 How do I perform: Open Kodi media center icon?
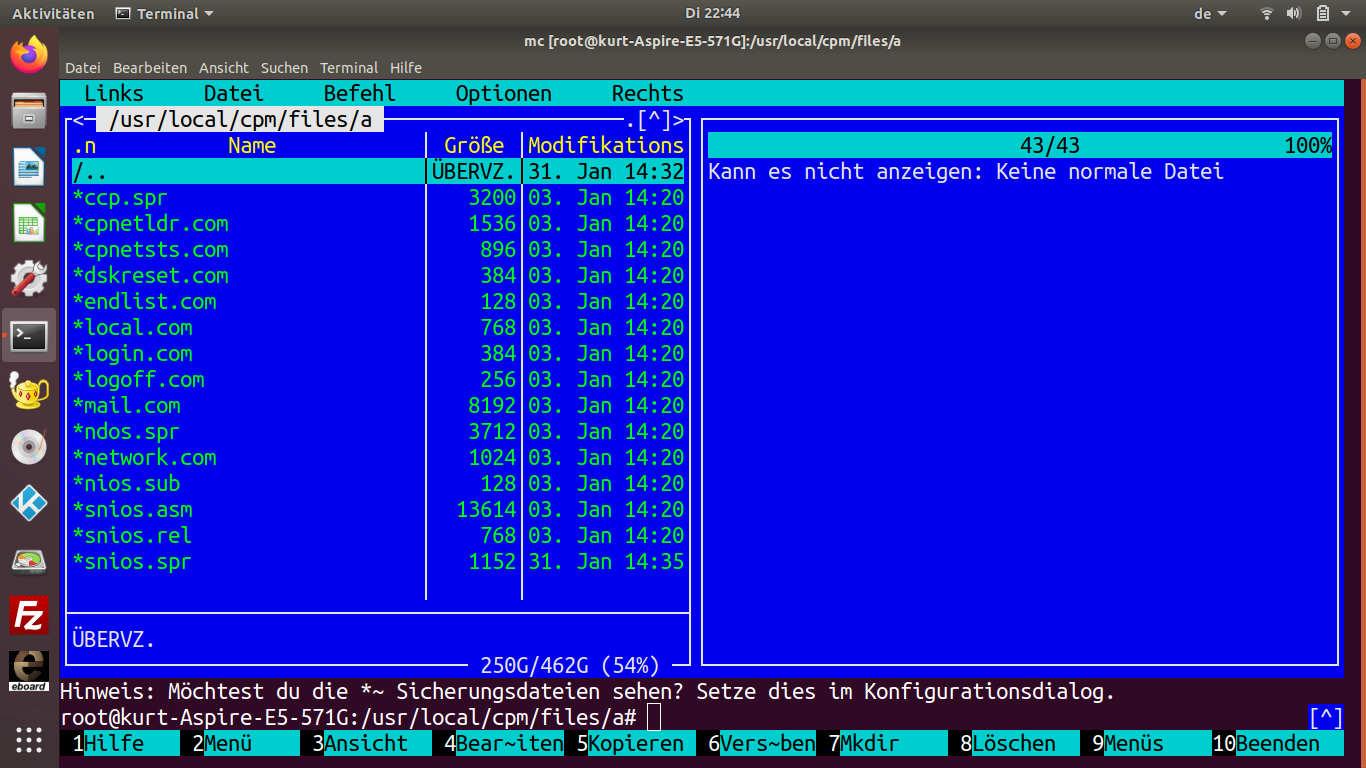tap(29, 503)
